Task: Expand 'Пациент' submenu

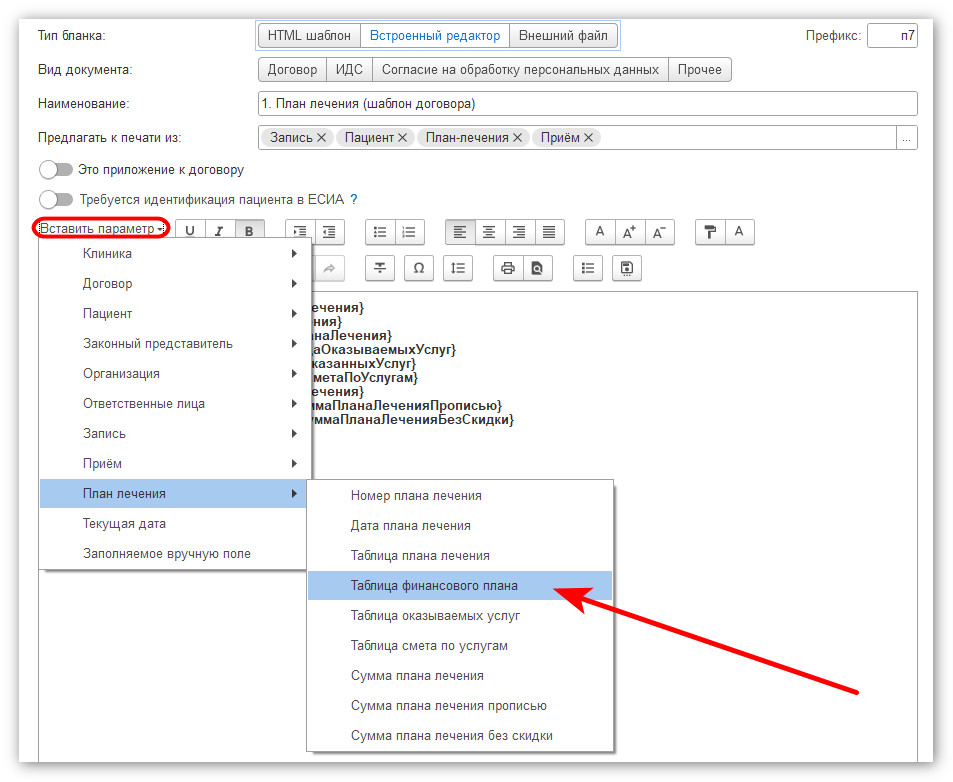Action: 175,314
